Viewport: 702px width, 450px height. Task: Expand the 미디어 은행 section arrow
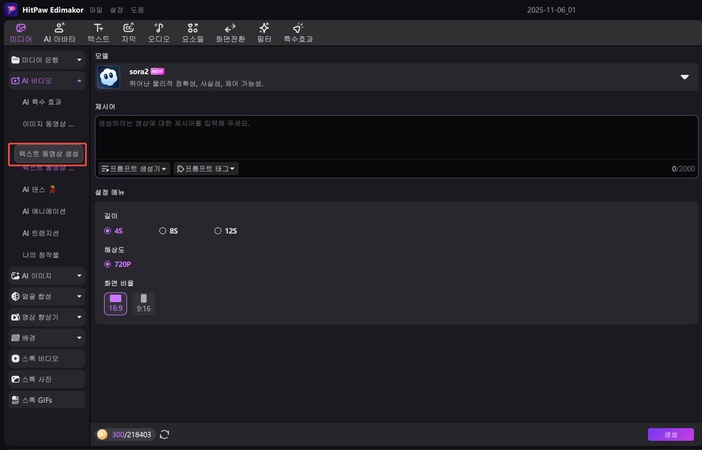tap(79, 60)
